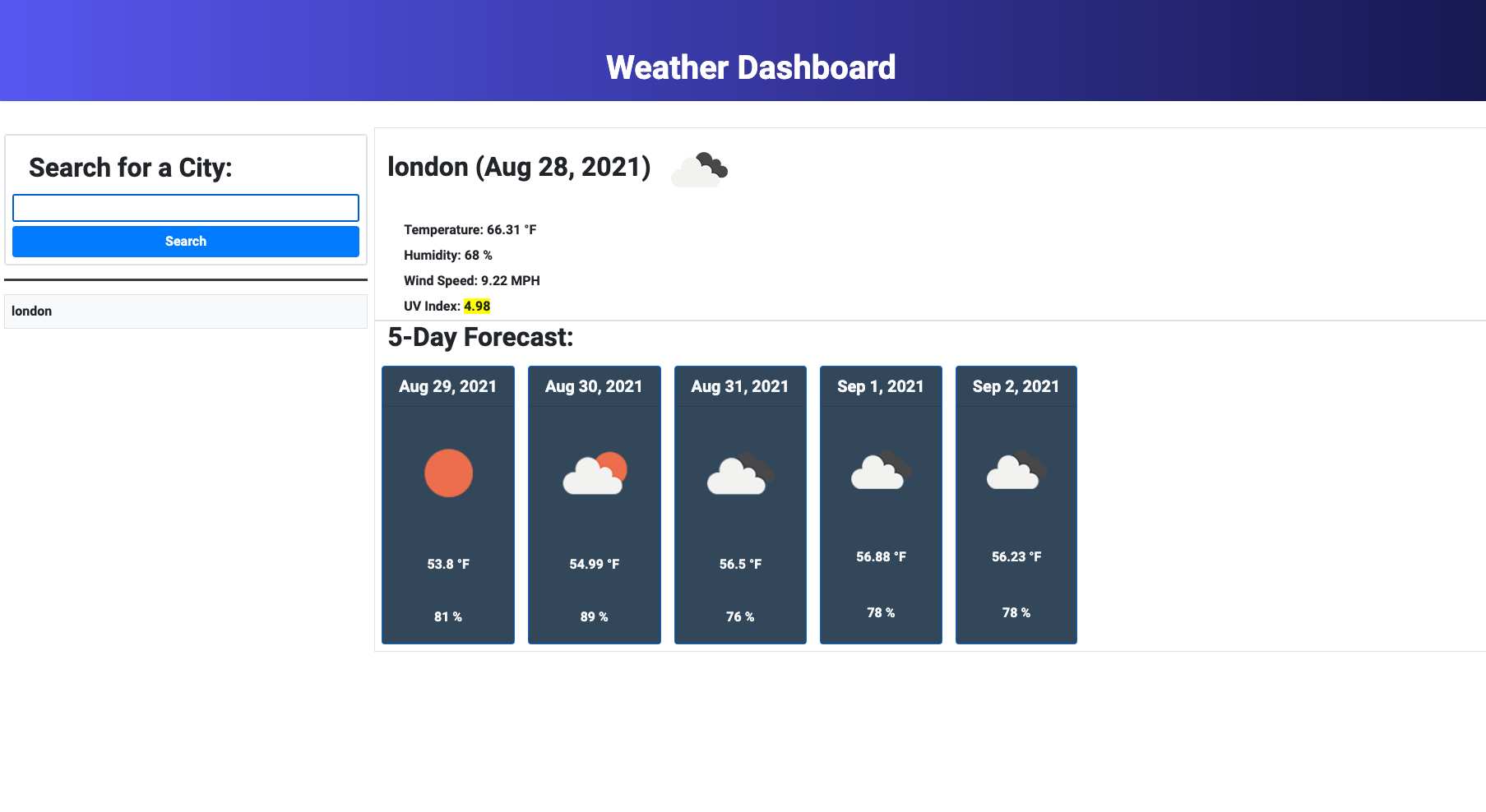Select the Sep 2, 2021 forecast card

coord(1016,504)
